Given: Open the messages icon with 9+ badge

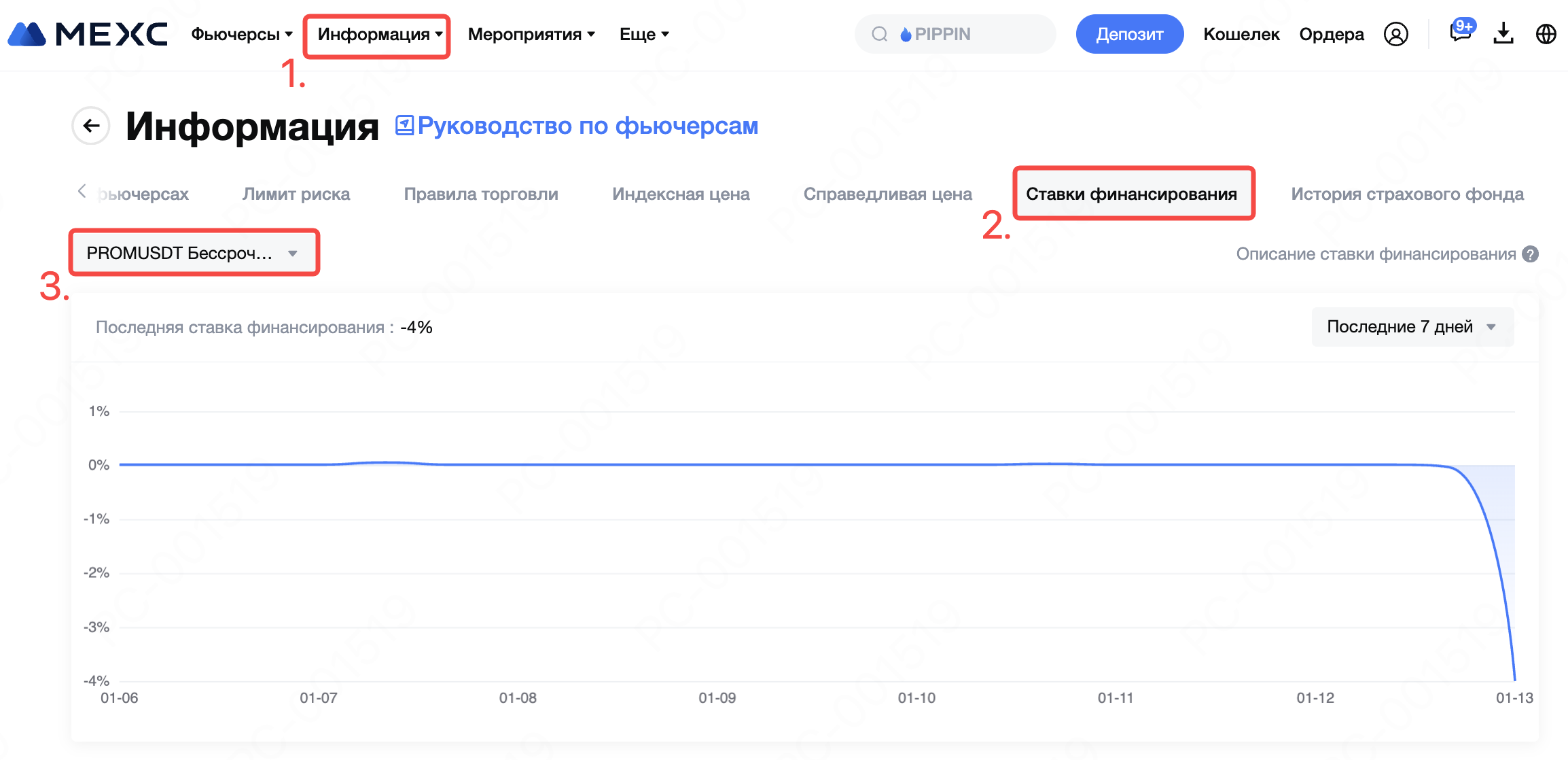Looking at the screenshot, I should 1459,32.
